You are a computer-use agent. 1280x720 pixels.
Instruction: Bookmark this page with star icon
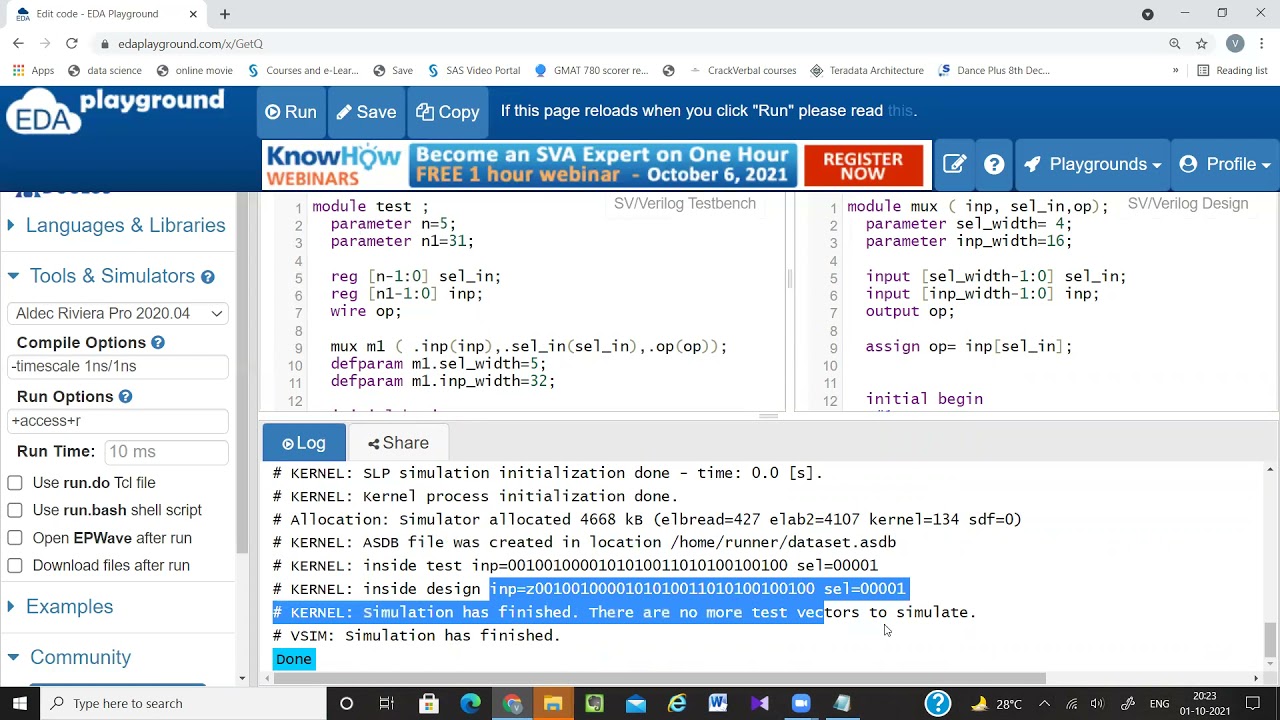pos(1202,44)
